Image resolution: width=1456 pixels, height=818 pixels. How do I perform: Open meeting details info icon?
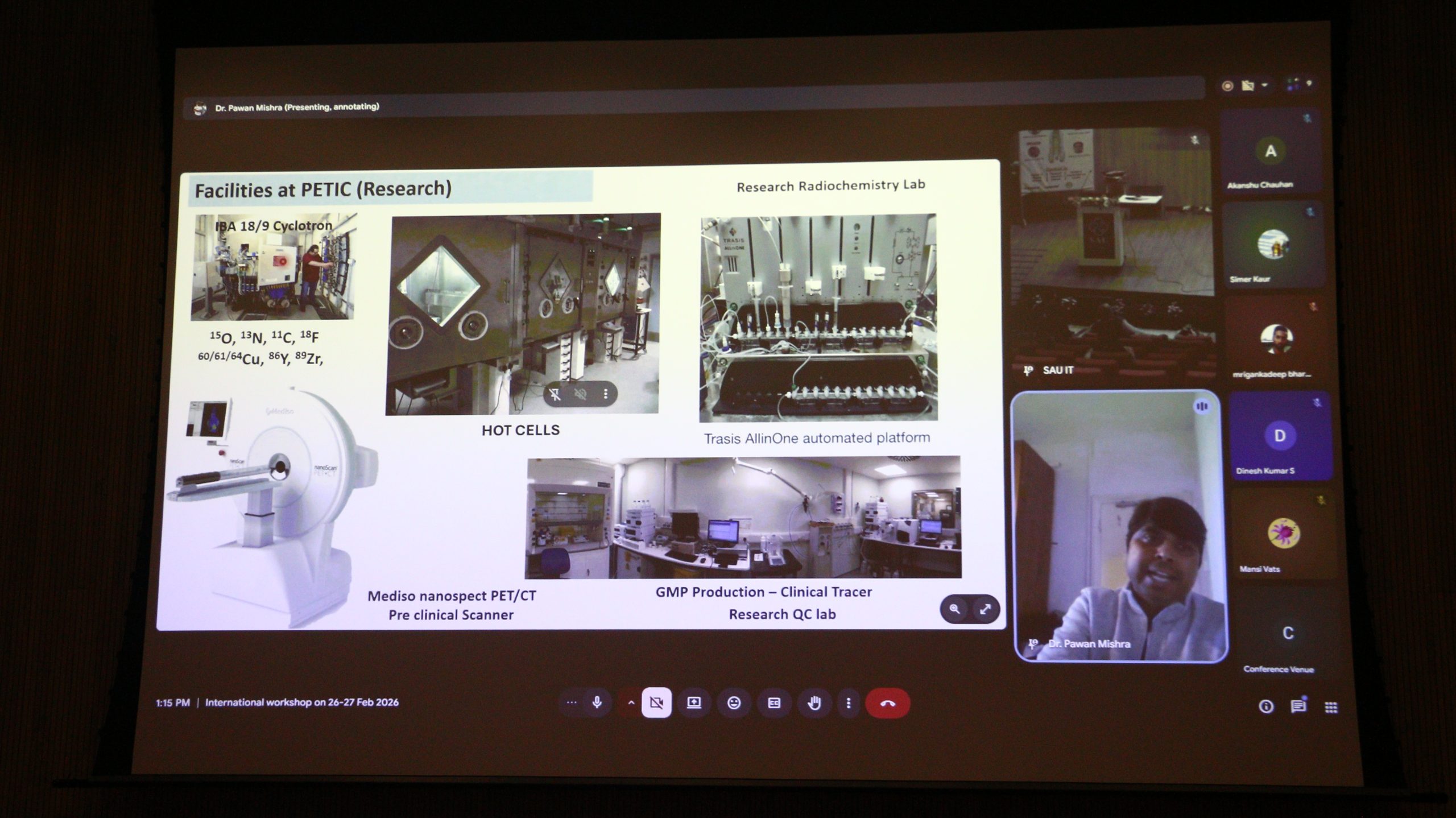point(1265,707)
